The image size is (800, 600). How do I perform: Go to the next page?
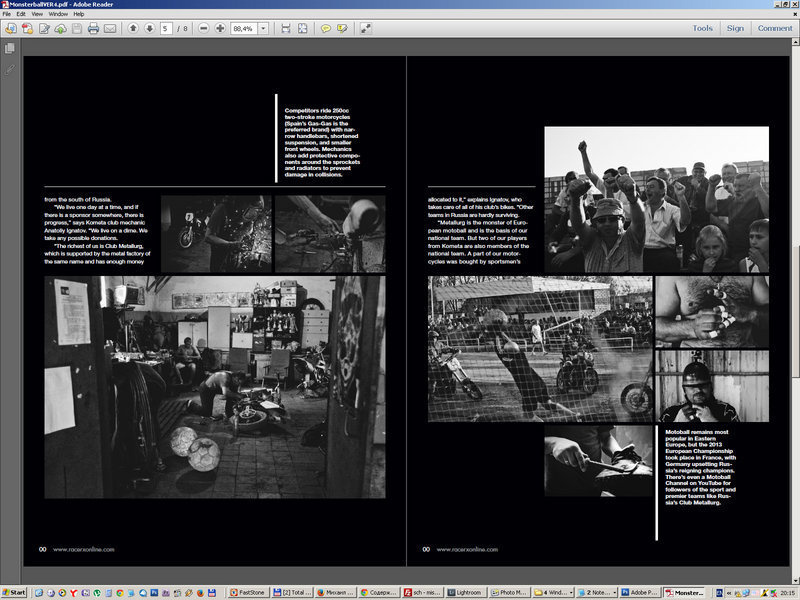point(150,28)
